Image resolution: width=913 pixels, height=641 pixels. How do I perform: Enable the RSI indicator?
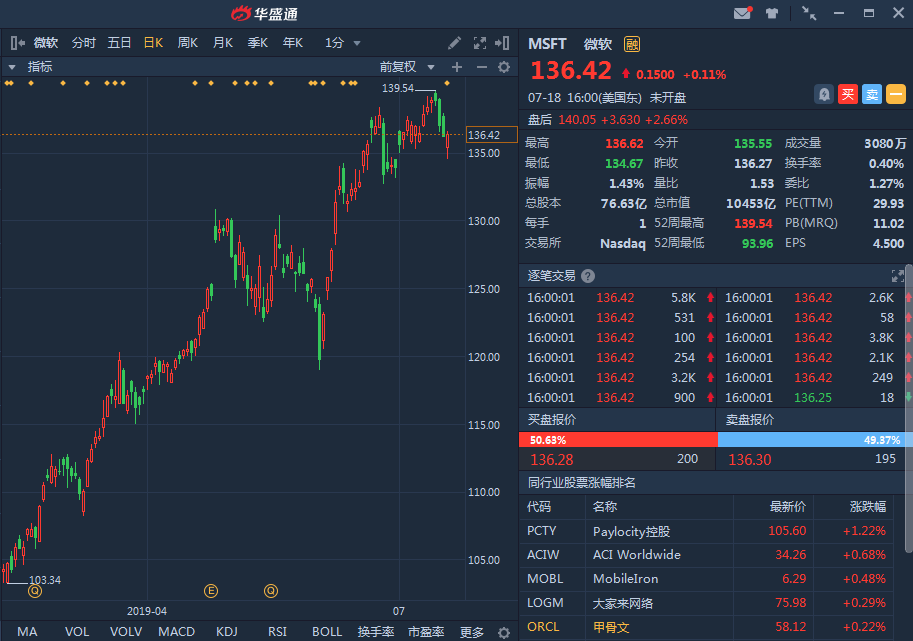point(277,632)
